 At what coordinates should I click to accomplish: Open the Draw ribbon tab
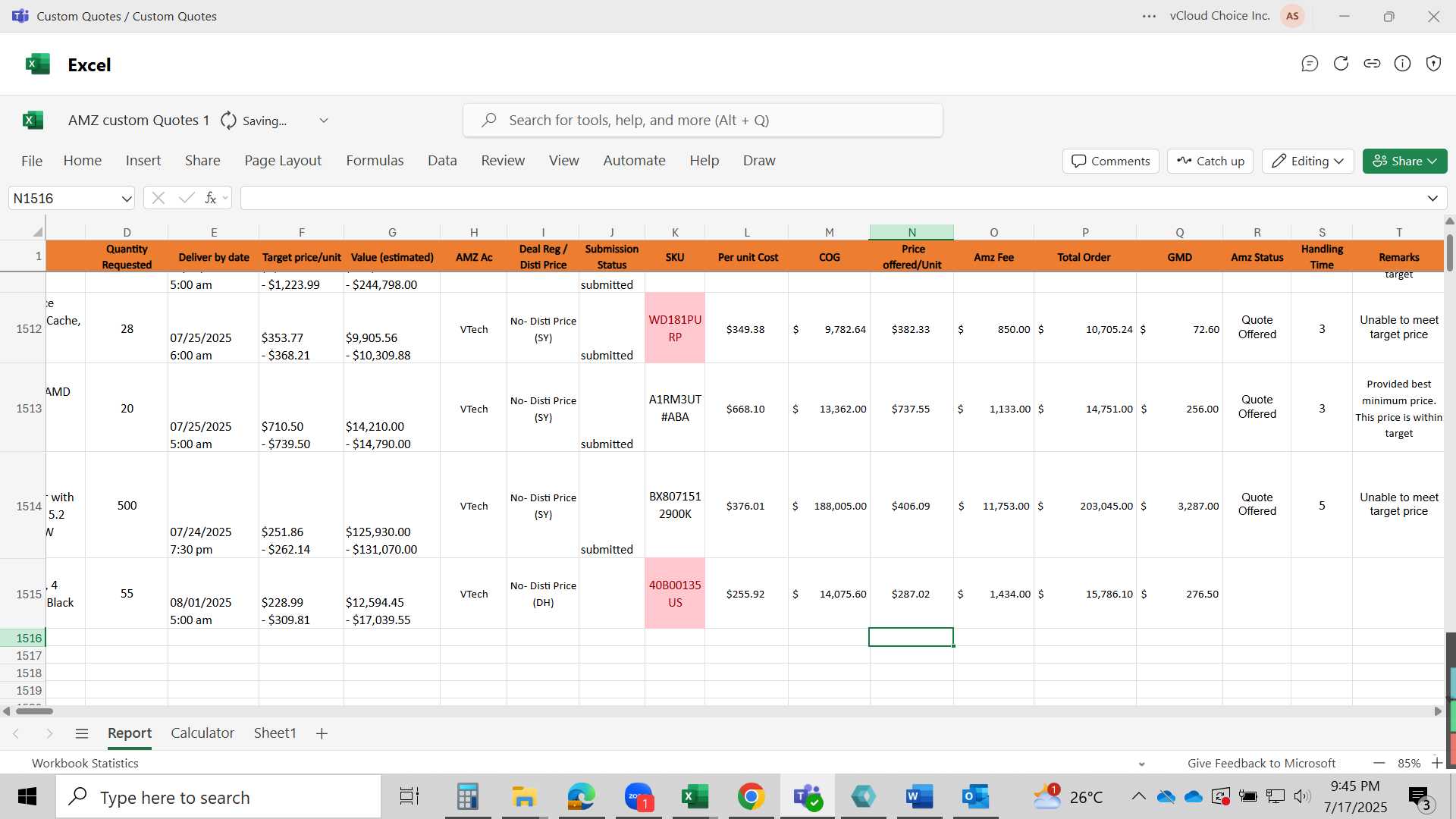click(x=759, y=161)
